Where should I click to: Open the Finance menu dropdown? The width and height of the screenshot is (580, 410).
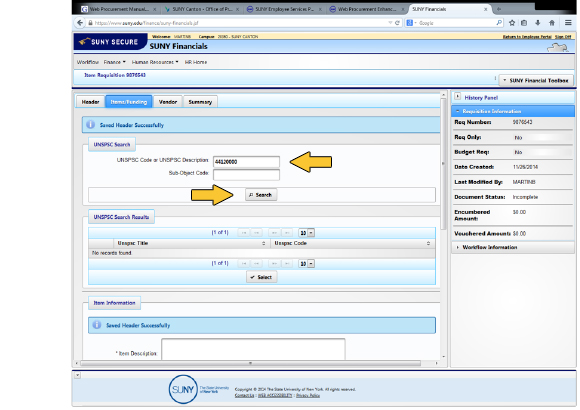[115, 62]
